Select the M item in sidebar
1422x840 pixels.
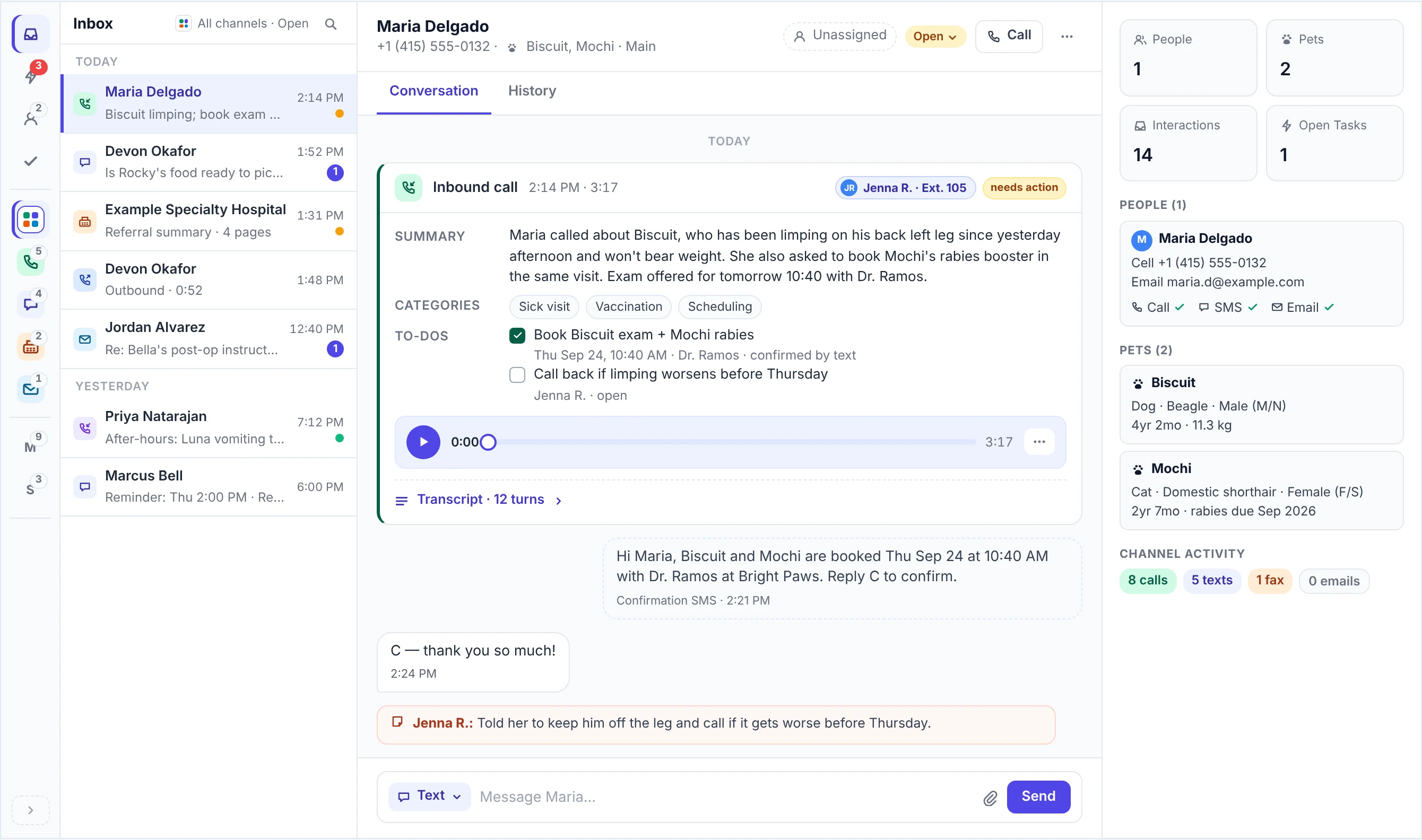[31, 447]
